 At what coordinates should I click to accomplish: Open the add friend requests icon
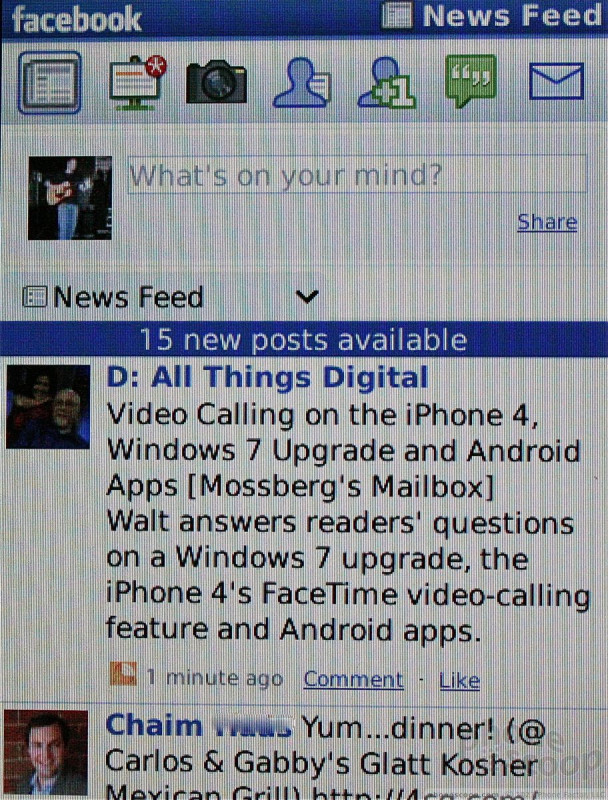coord(387,83)
